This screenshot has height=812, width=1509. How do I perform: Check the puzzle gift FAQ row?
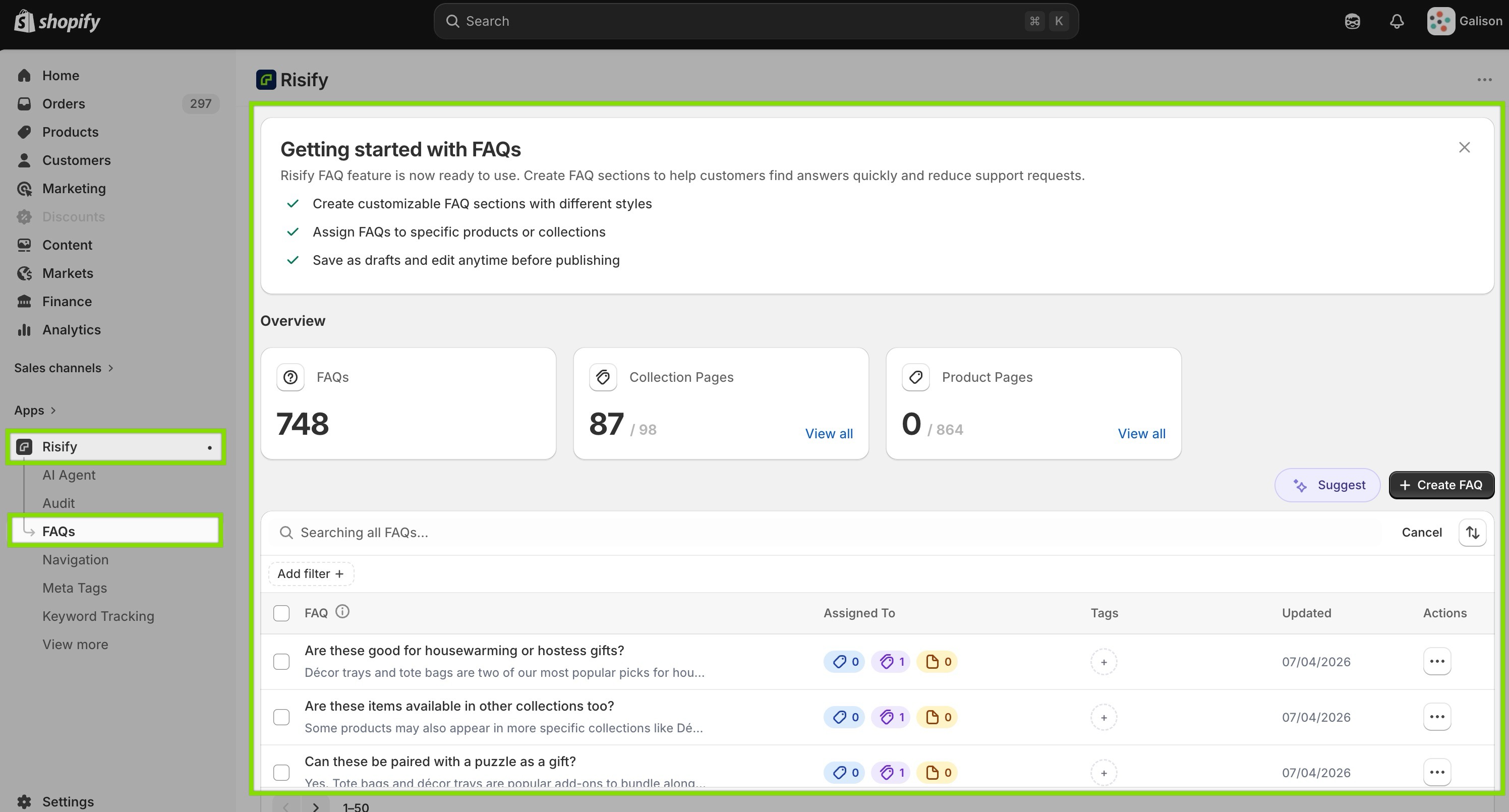(281, 772)
